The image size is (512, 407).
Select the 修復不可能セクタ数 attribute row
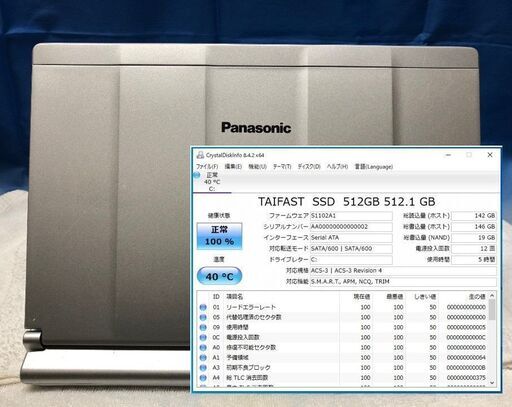click(x=343, y=347)
